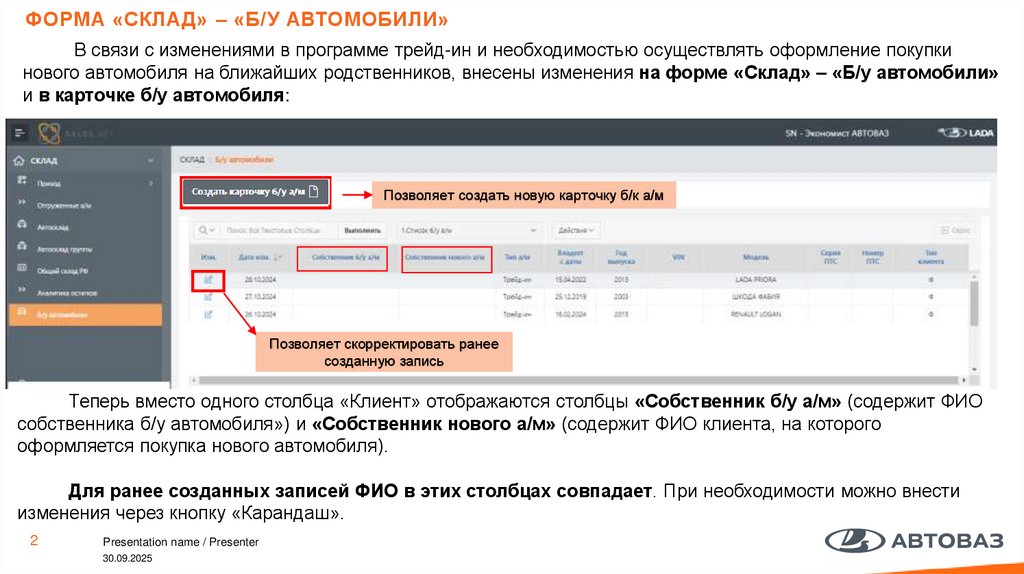
Task: Click the home icon next to СКЛАД
Action: point(19,160)
